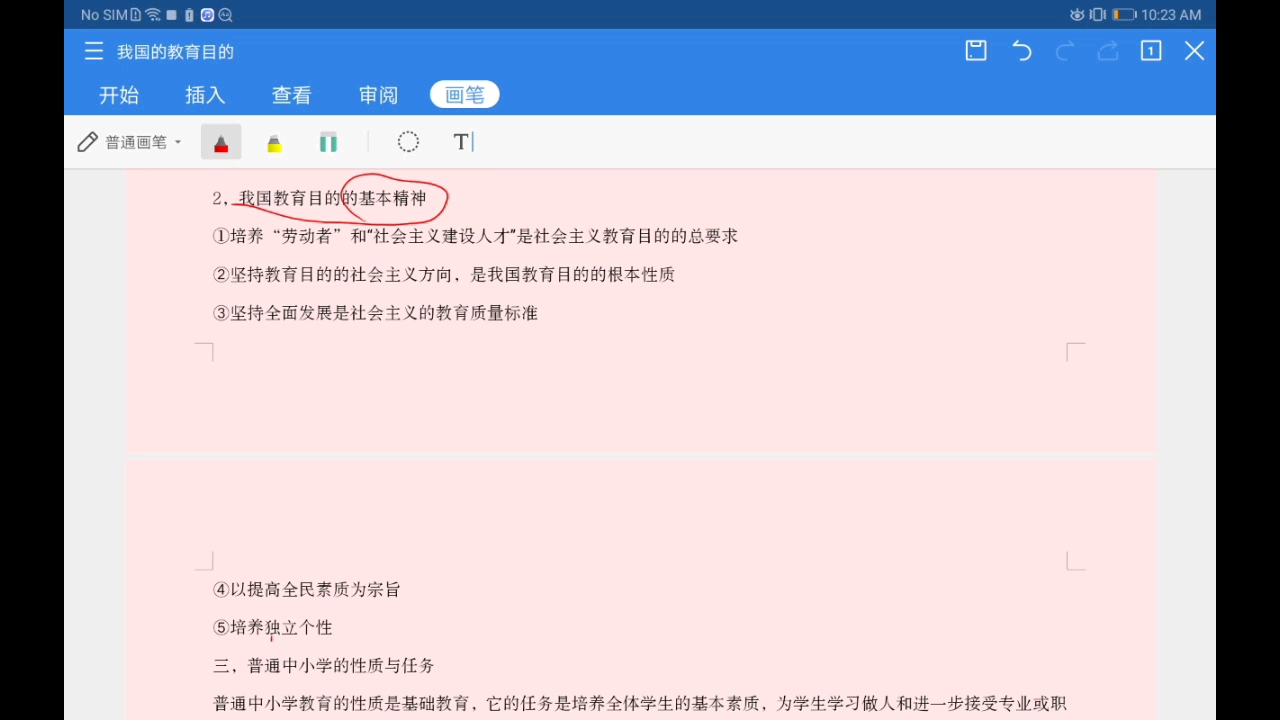Select the yellow highlighter tool

[274, 142]
